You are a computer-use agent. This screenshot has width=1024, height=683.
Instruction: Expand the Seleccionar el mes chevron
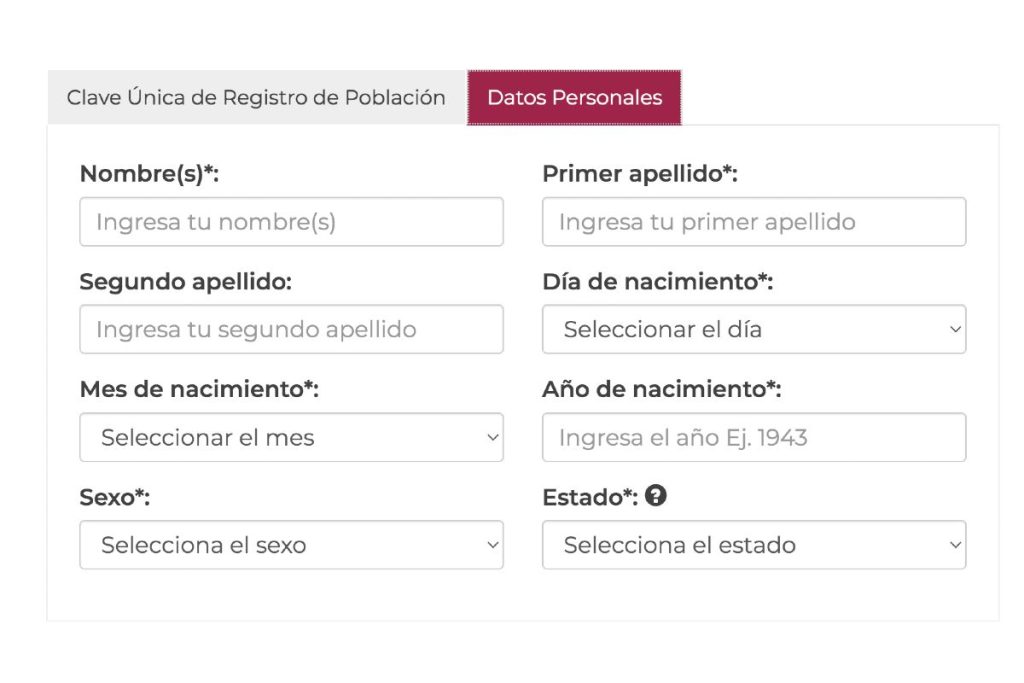(491, 437)
